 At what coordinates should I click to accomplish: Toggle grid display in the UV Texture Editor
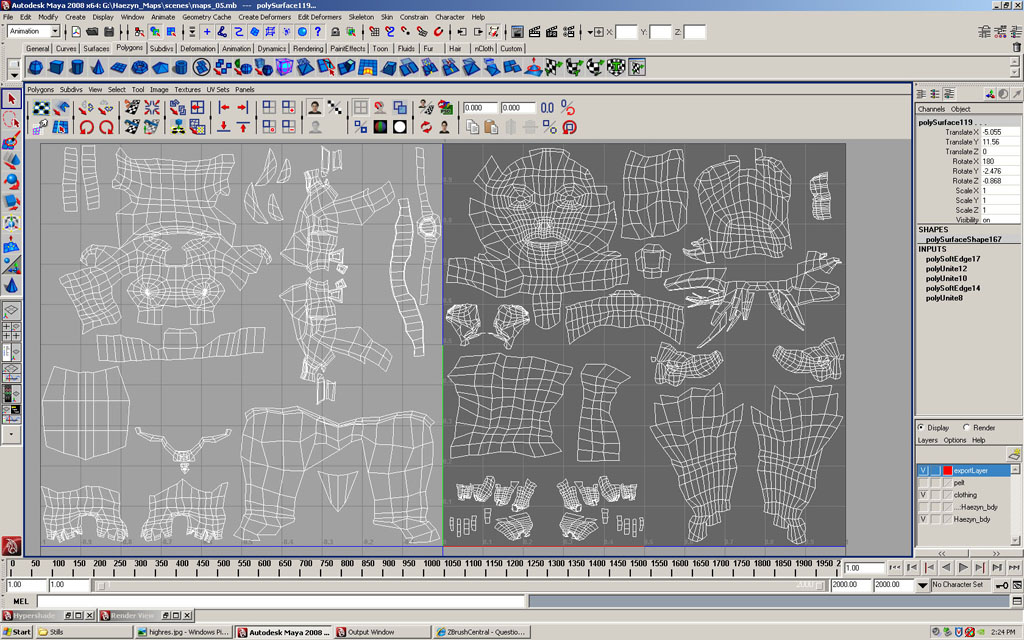tap(361, 106)
